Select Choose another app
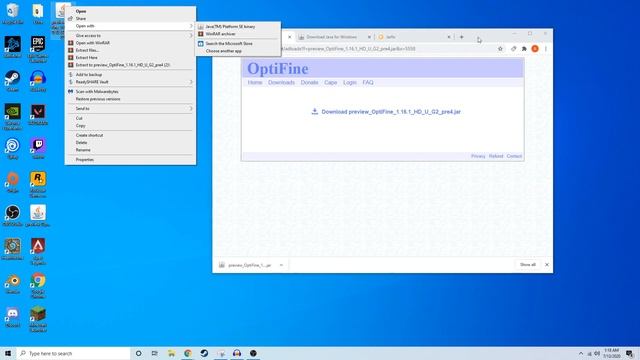The image size is (640, 360). tap(238, 51)
